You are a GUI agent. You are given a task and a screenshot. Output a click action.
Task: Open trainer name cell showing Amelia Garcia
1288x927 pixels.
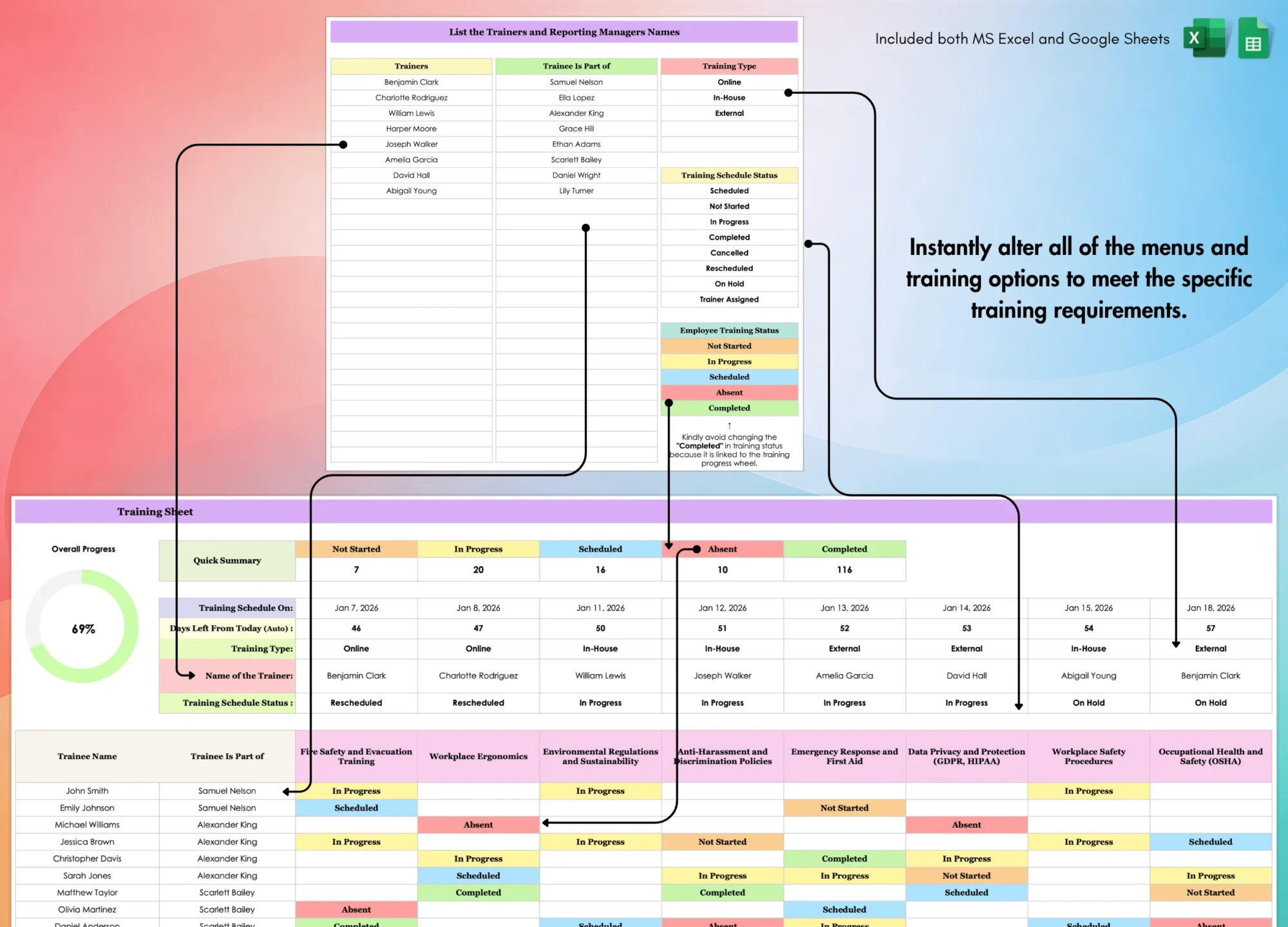click(844, 676)
